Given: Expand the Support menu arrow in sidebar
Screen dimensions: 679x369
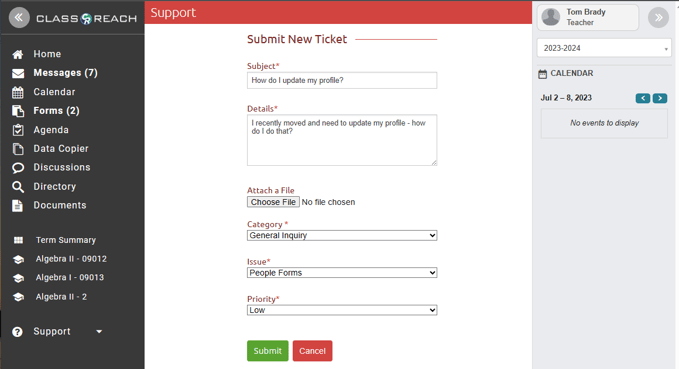Looking at the screenshot, I should coord(99,332).
